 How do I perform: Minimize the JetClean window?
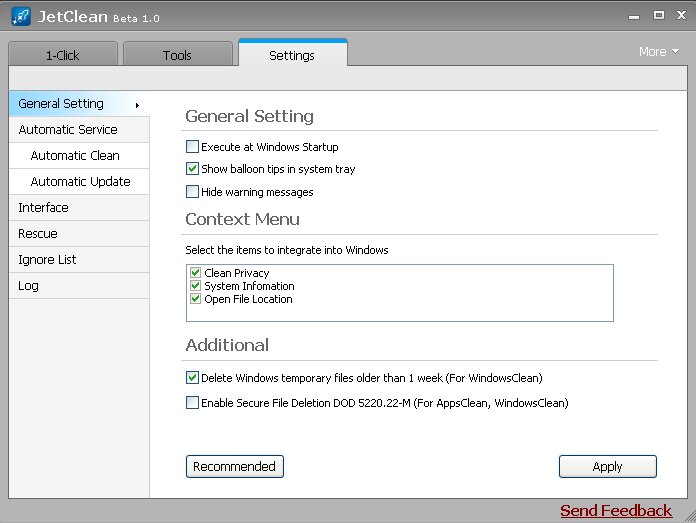(634, 17)
